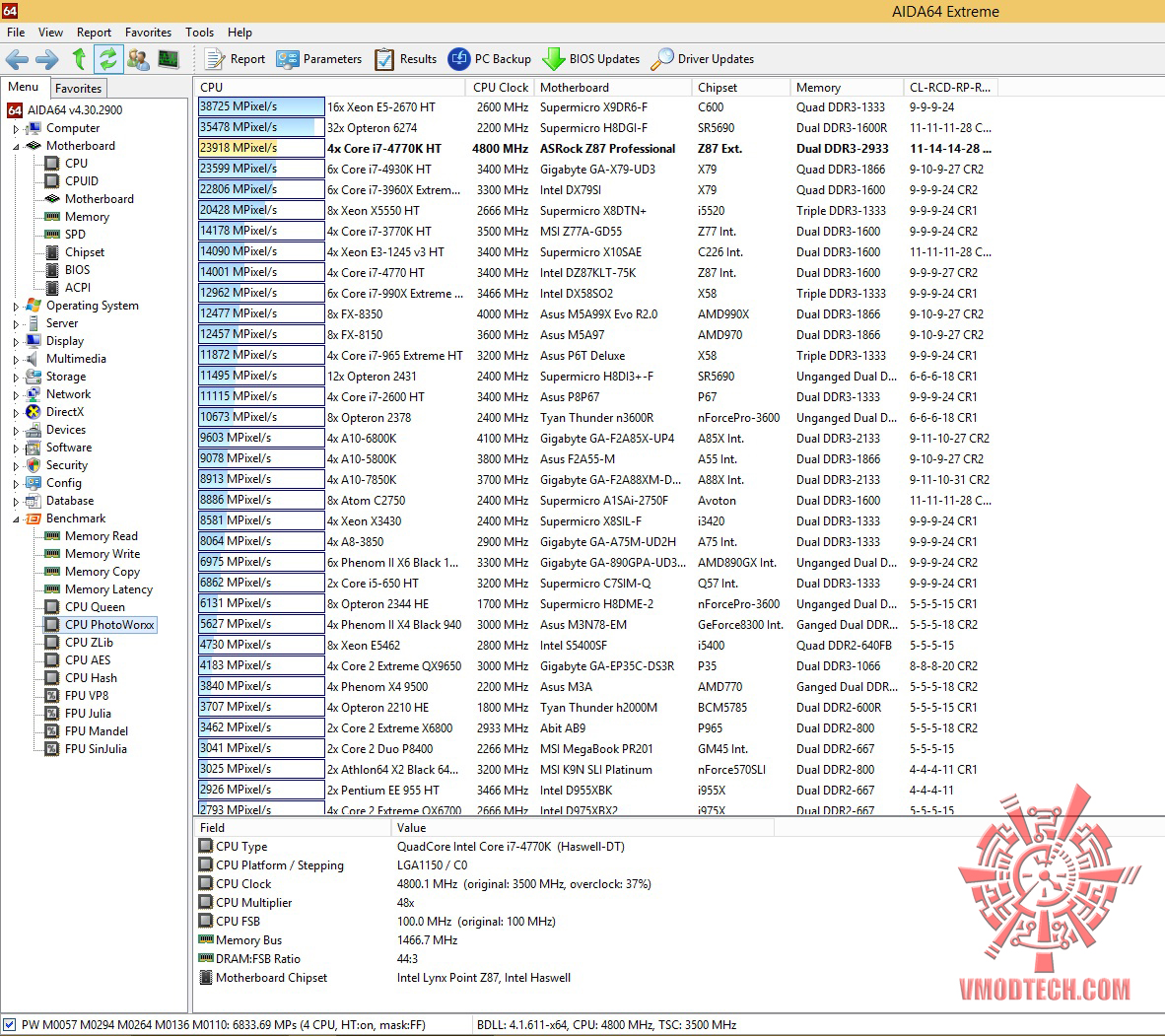Open the Help menu
The width and height of the screenshot is (1165, 1036).
tap(240, 32)
